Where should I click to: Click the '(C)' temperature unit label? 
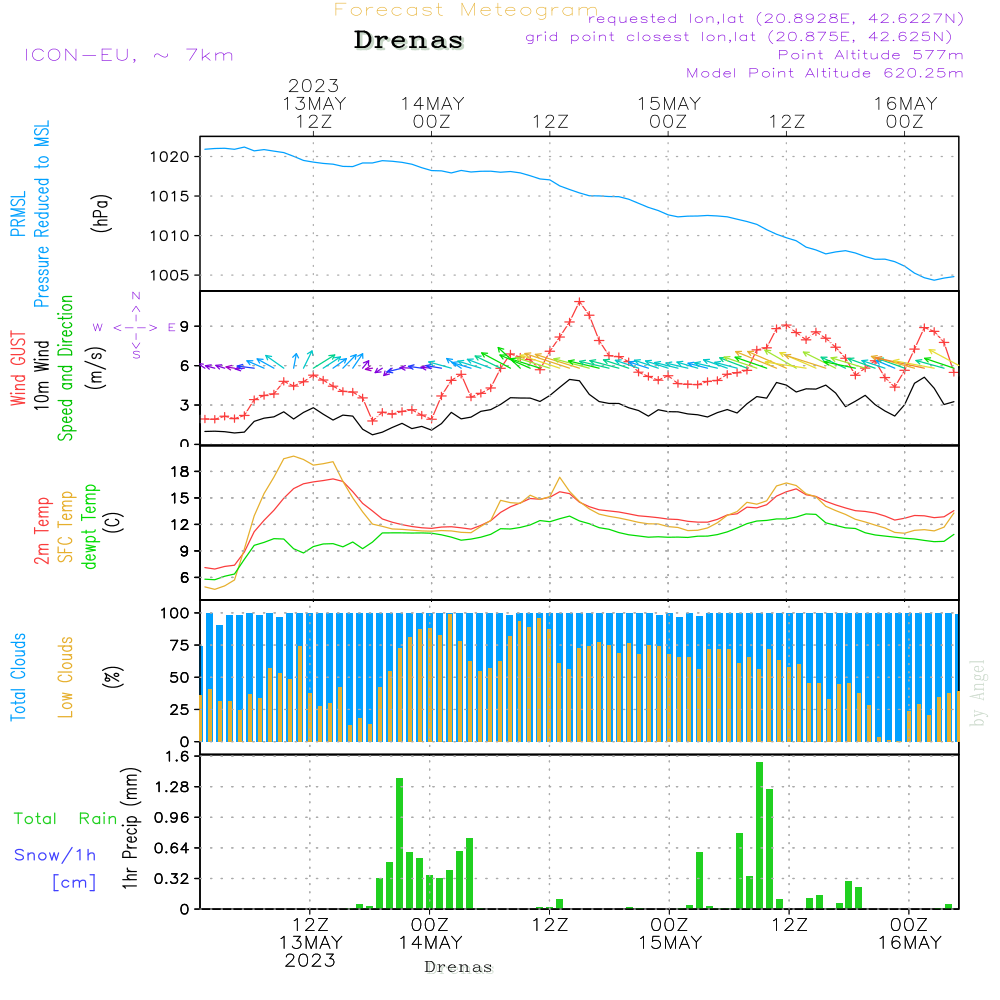tap(114, 522)
